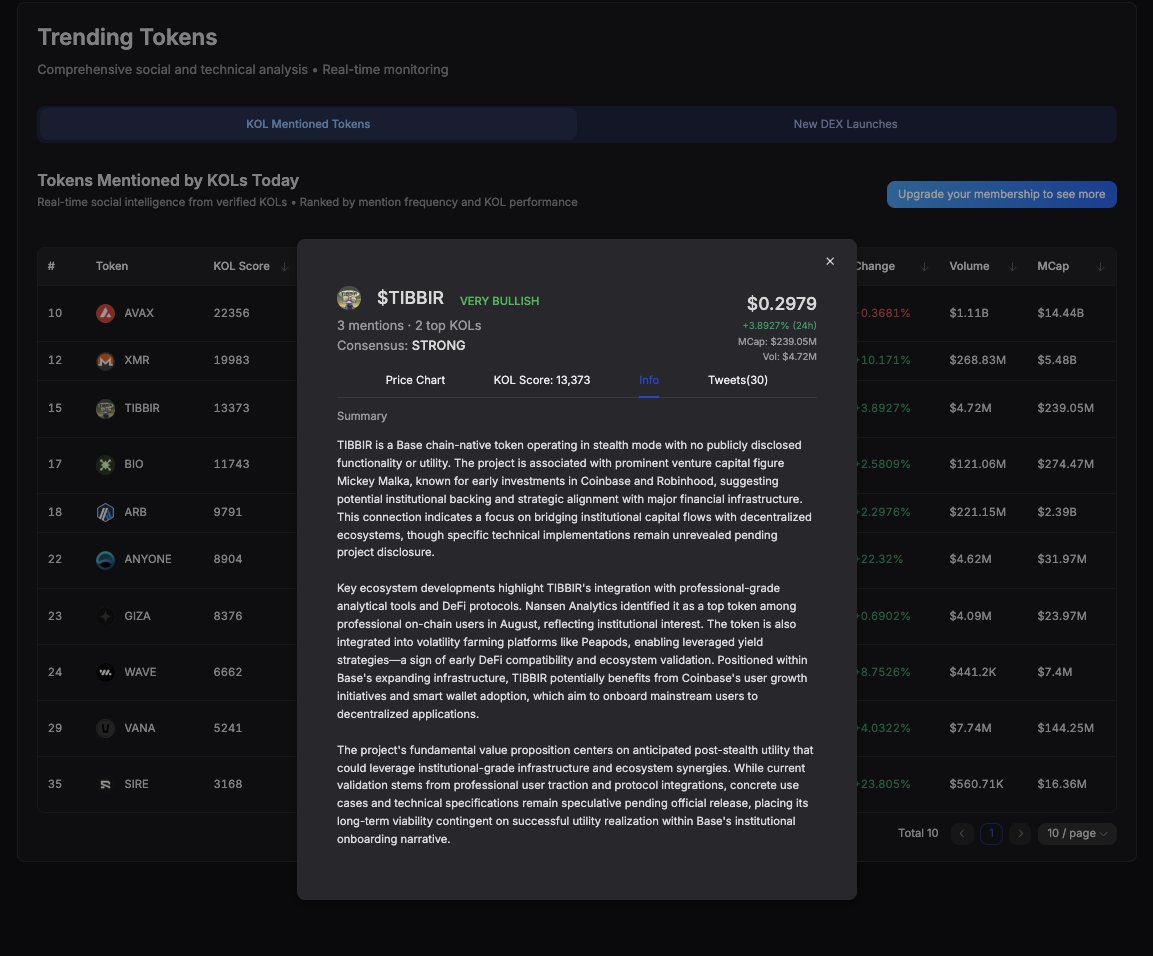Image resolution: width=1153 pixels, height=956 pixels.
Task: Click the $TIBBIR avatar in the dialog
Action: click(x=349, y=298)
